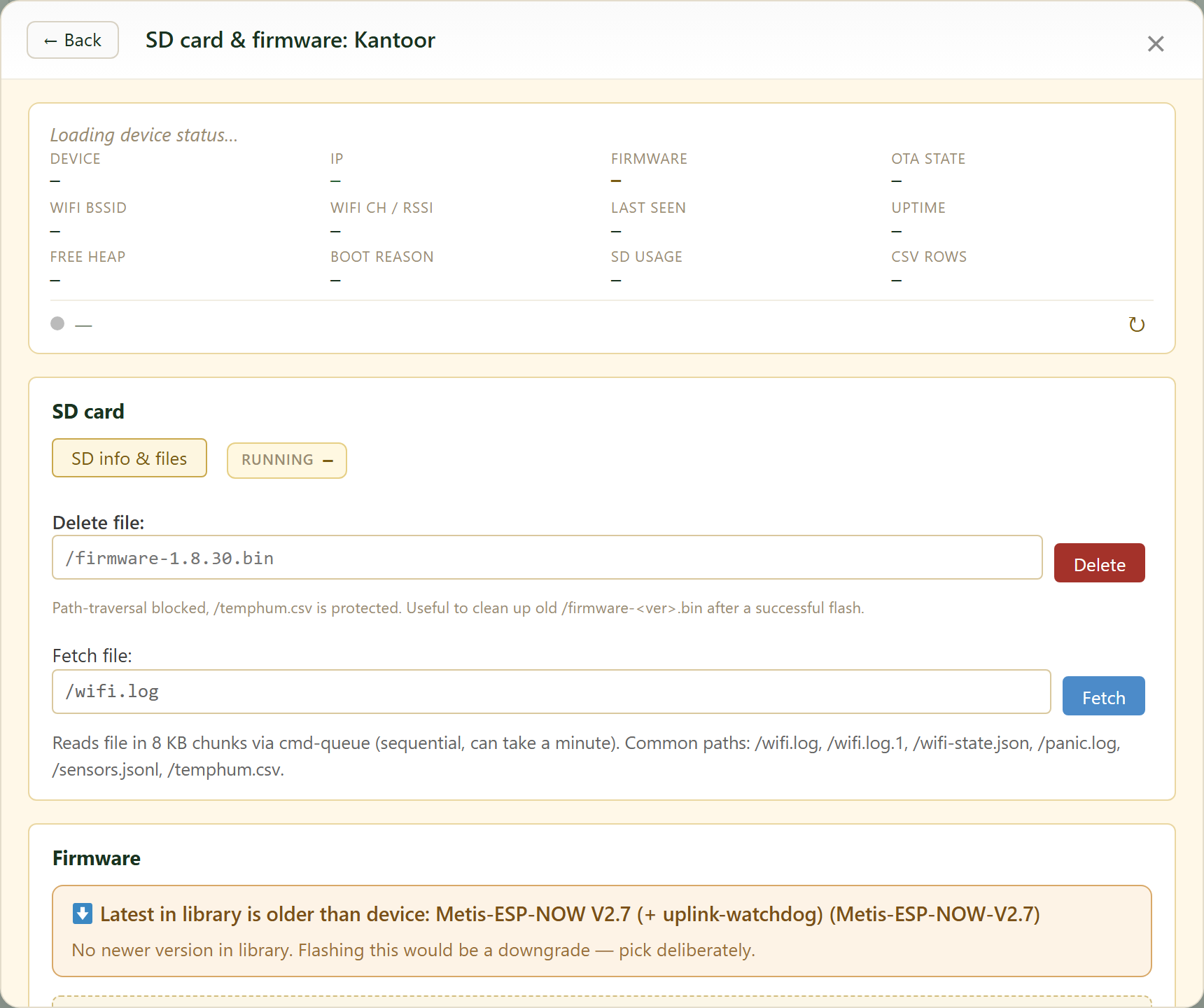Click the OTA STATE label
The width and height of the screenshot is (1204, 1008).
click(x=928, y=159)
